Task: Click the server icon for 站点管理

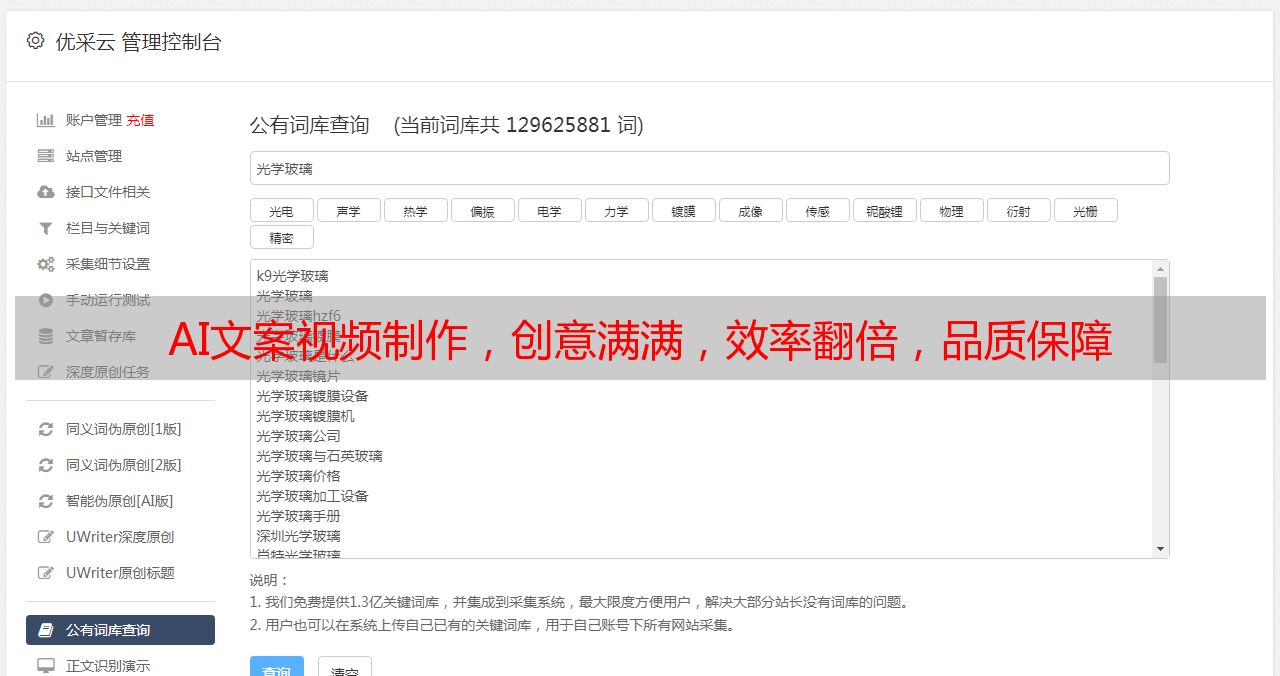Action: pyautogui.click(x=45, y=156)
